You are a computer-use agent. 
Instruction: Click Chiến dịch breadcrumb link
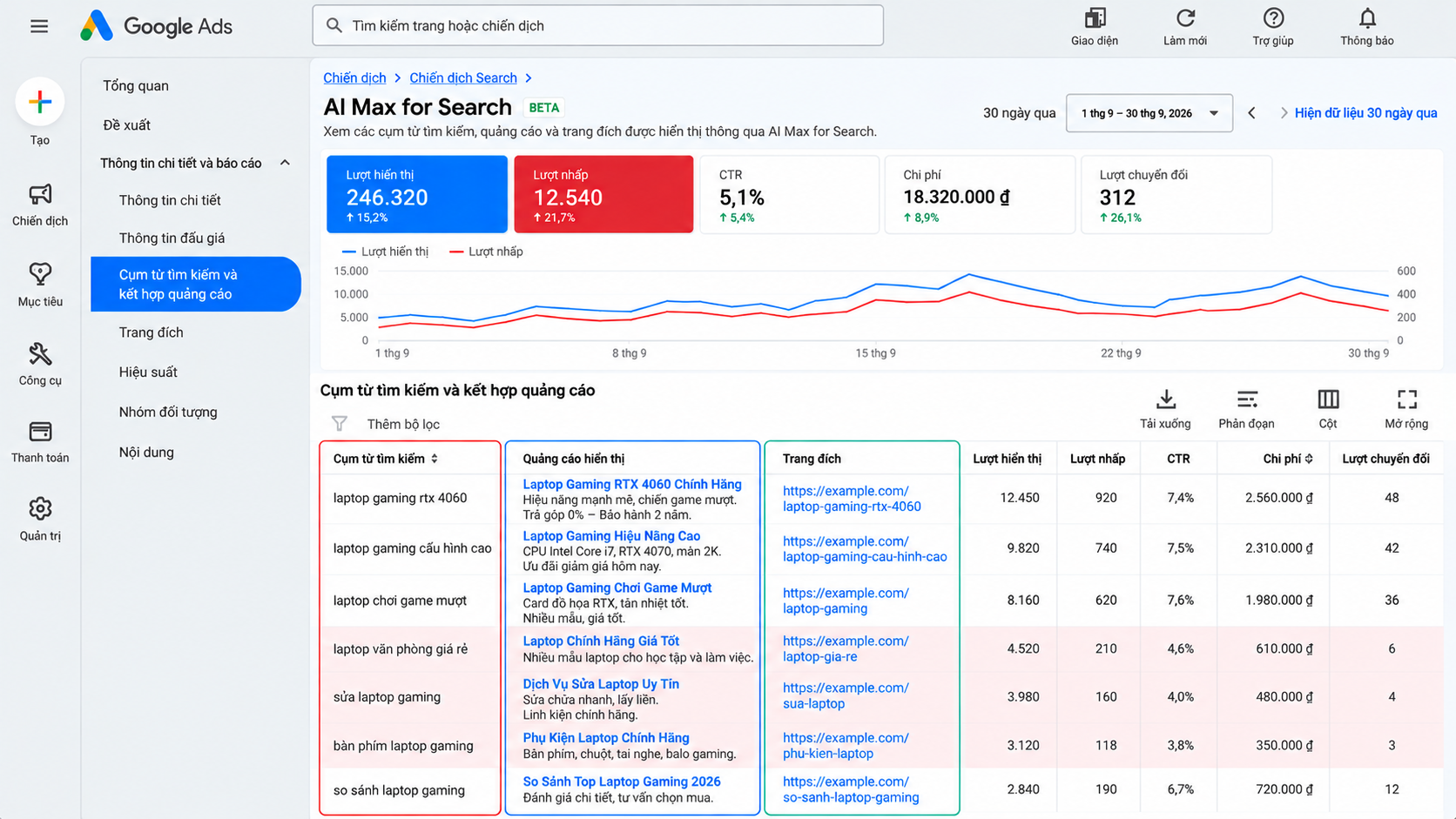click(x=354, y=77)
